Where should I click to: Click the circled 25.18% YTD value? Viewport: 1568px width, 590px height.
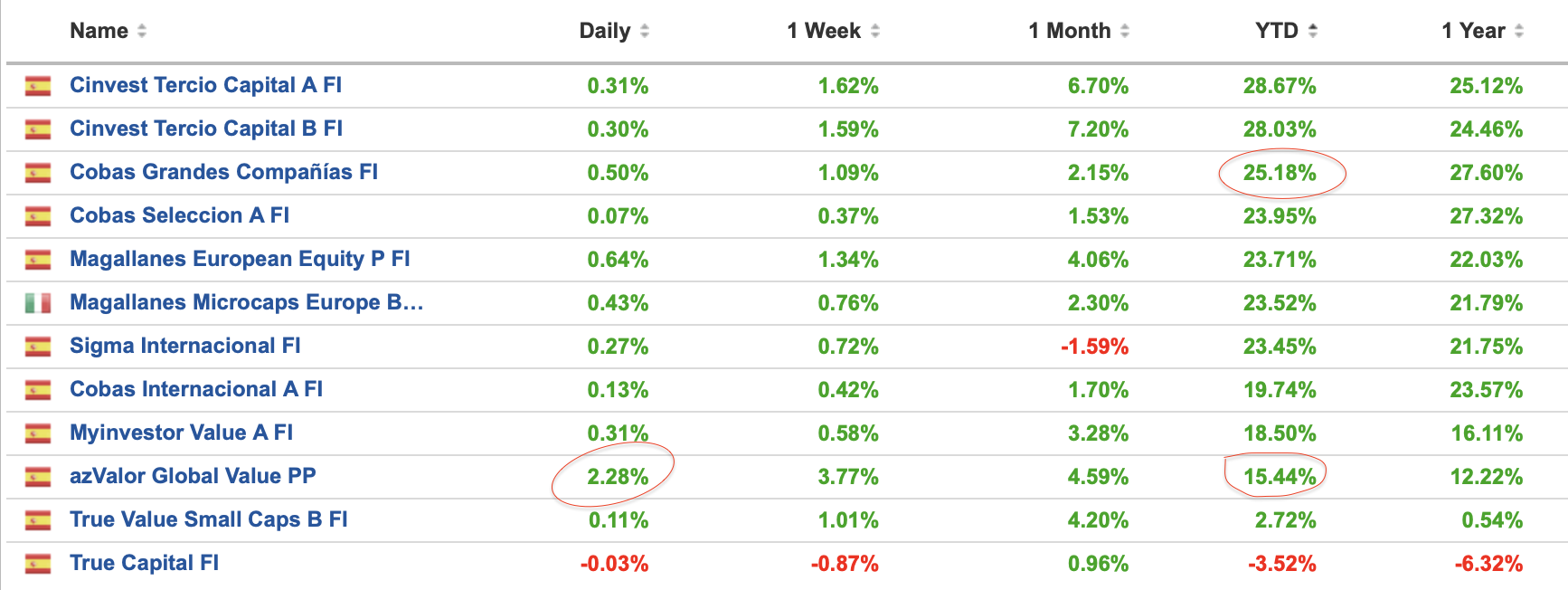pyautogui.click(x=1280, y=173)
